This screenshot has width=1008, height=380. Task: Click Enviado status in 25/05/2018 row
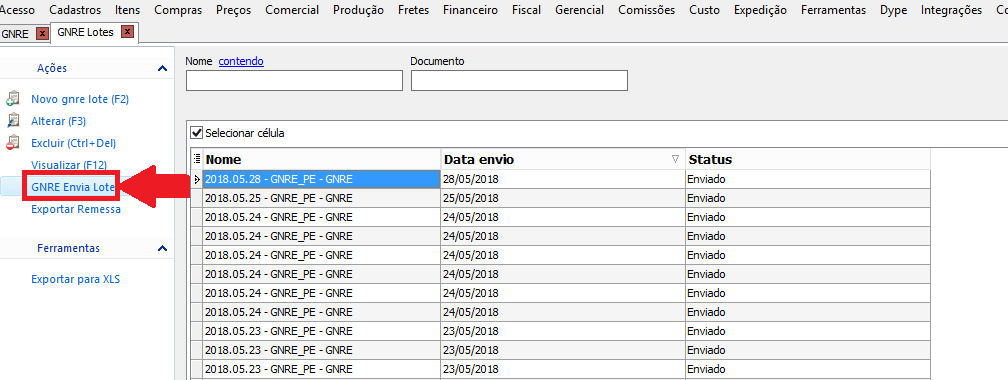pyautogui.click(x=807, y=198)
